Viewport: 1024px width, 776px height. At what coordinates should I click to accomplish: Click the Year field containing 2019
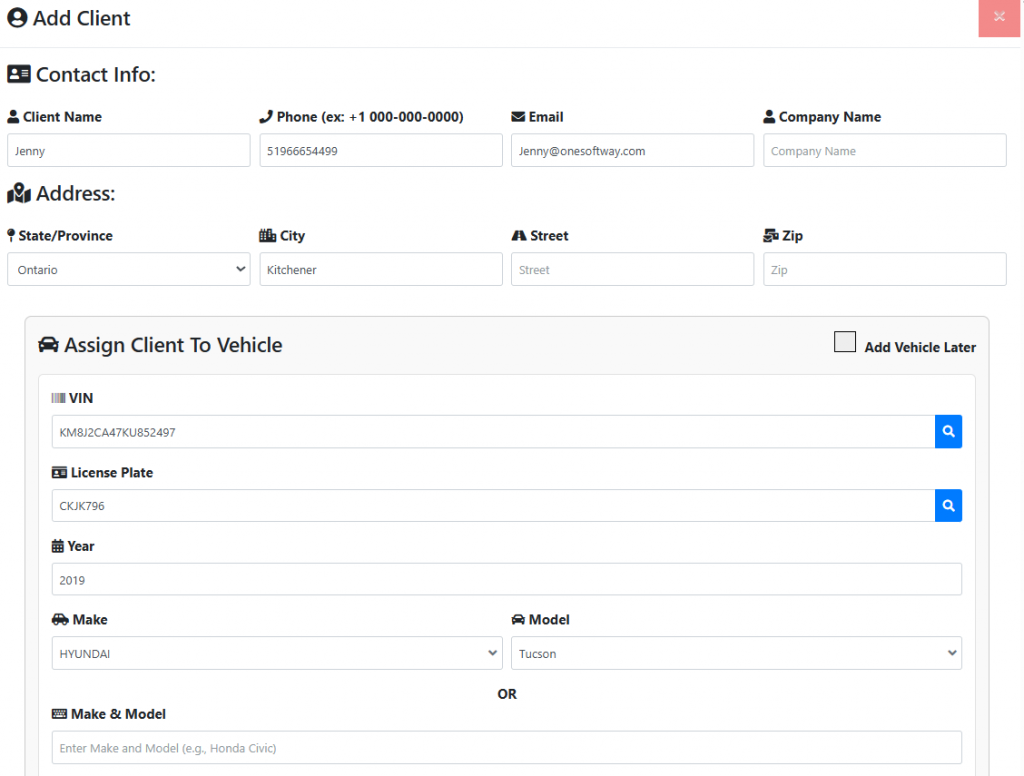click(506, 580)
